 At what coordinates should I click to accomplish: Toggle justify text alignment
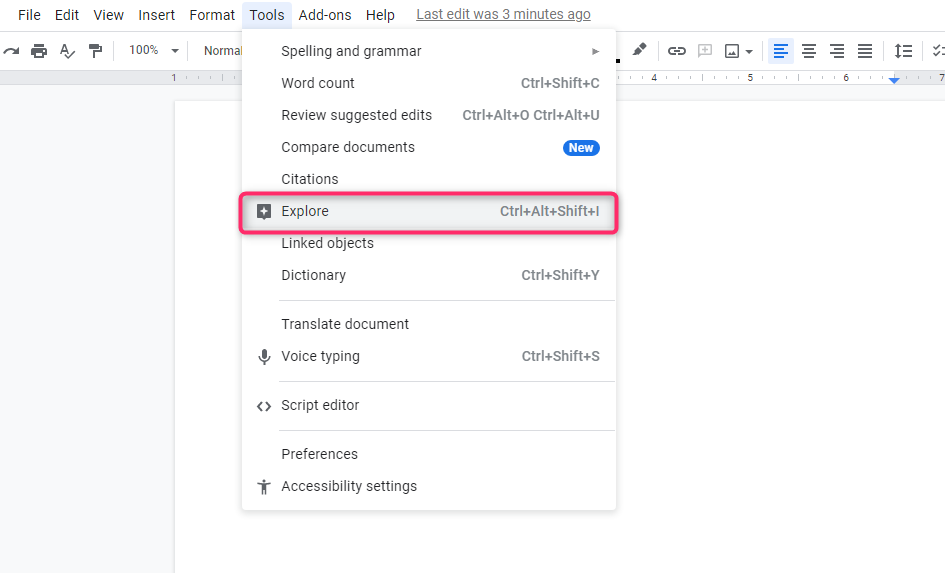click(865, 51)
